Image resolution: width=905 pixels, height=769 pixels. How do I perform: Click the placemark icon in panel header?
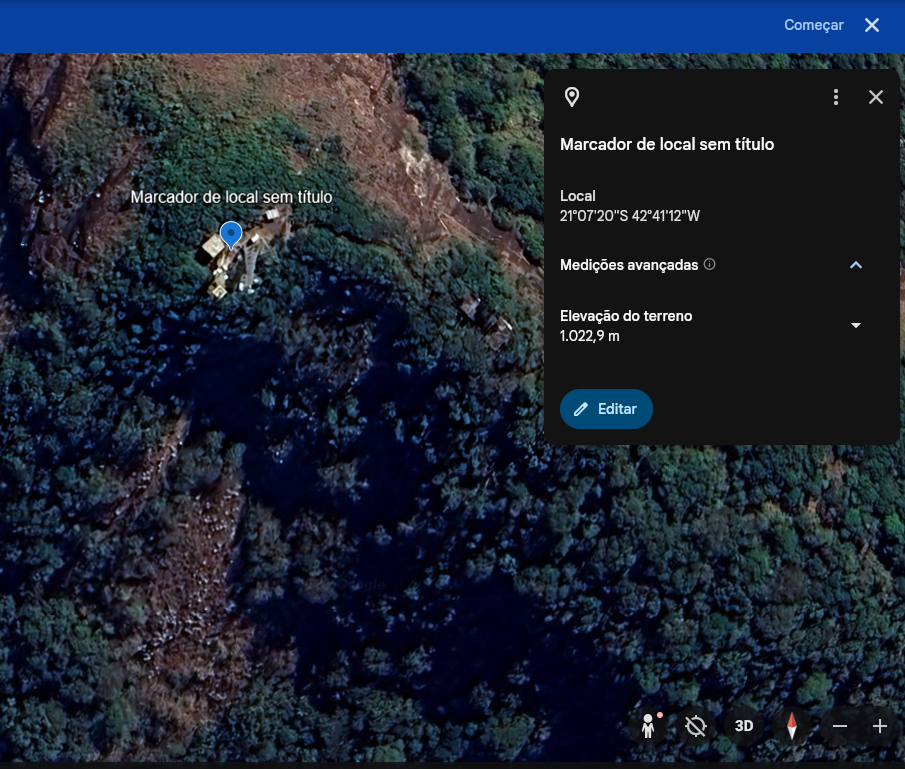(x=572, y=97)
